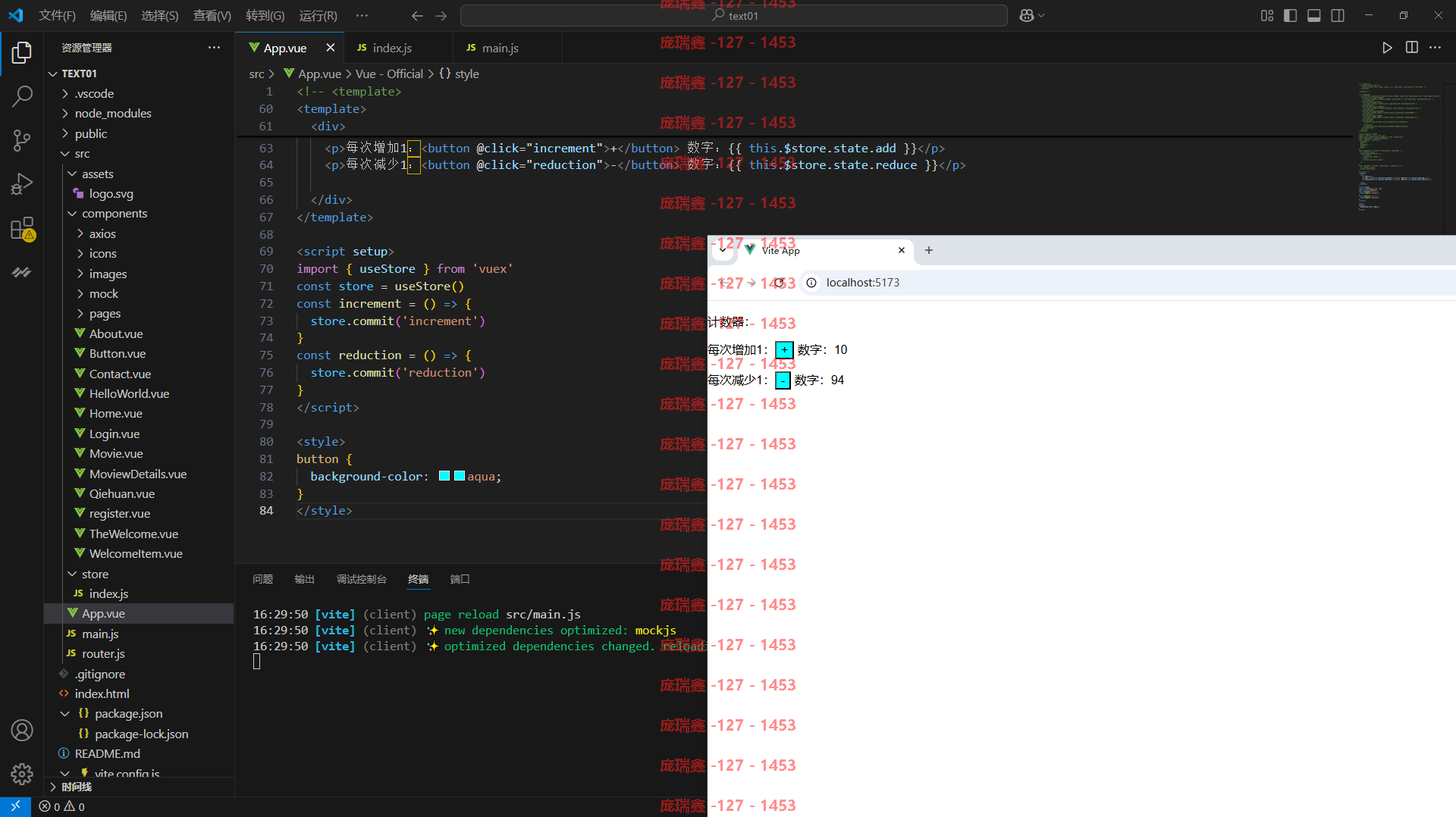Open README.md in the explorer
1456x817 pixels.
click(107, 753)
